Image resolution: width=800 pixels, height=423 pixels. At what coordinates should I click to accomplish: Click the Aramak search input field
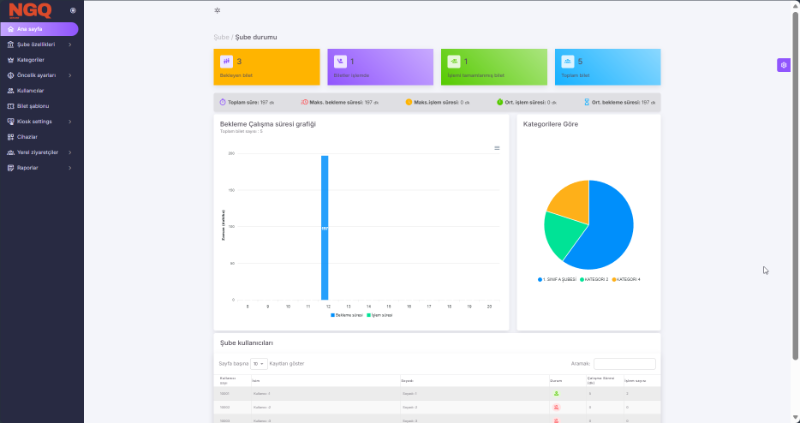point(624,364)
